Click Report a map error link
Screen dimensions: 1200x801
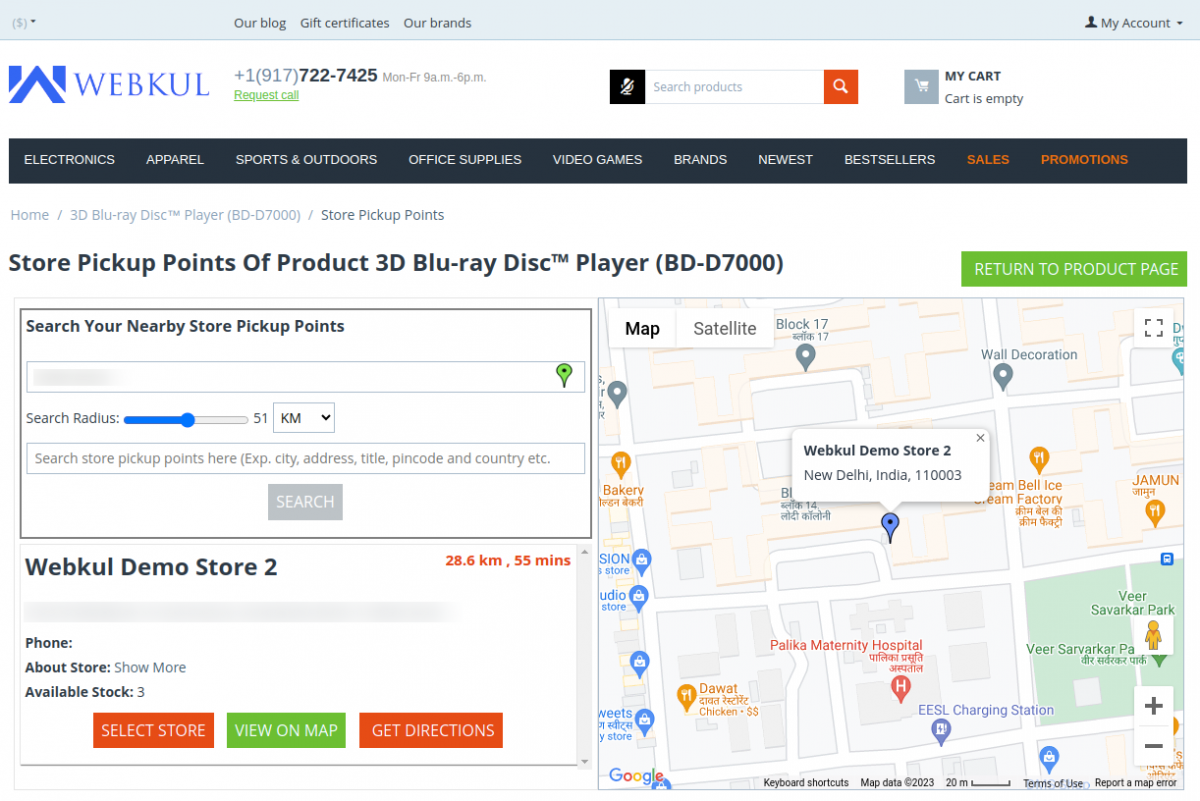coord(1135,783)
